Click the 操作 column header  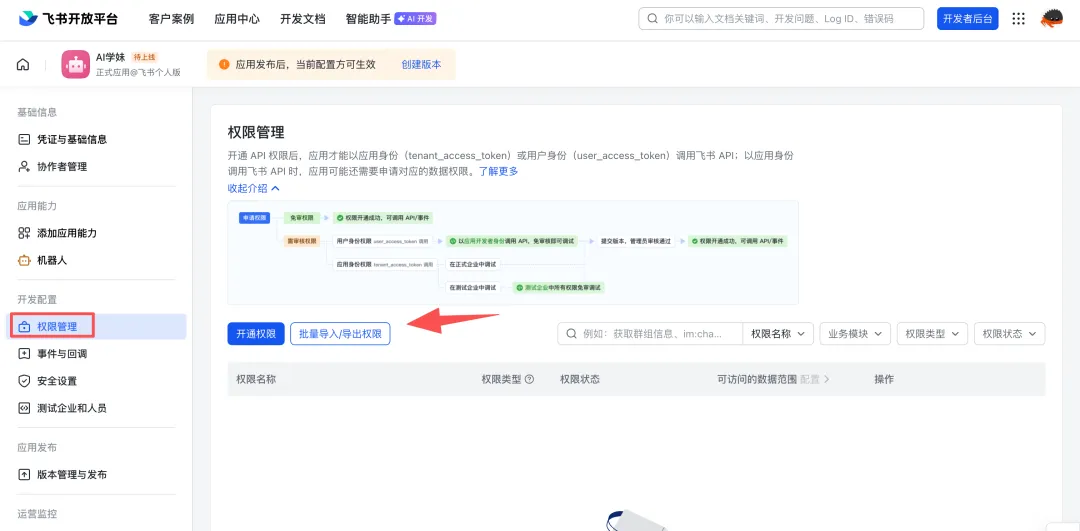coord(884,379)
